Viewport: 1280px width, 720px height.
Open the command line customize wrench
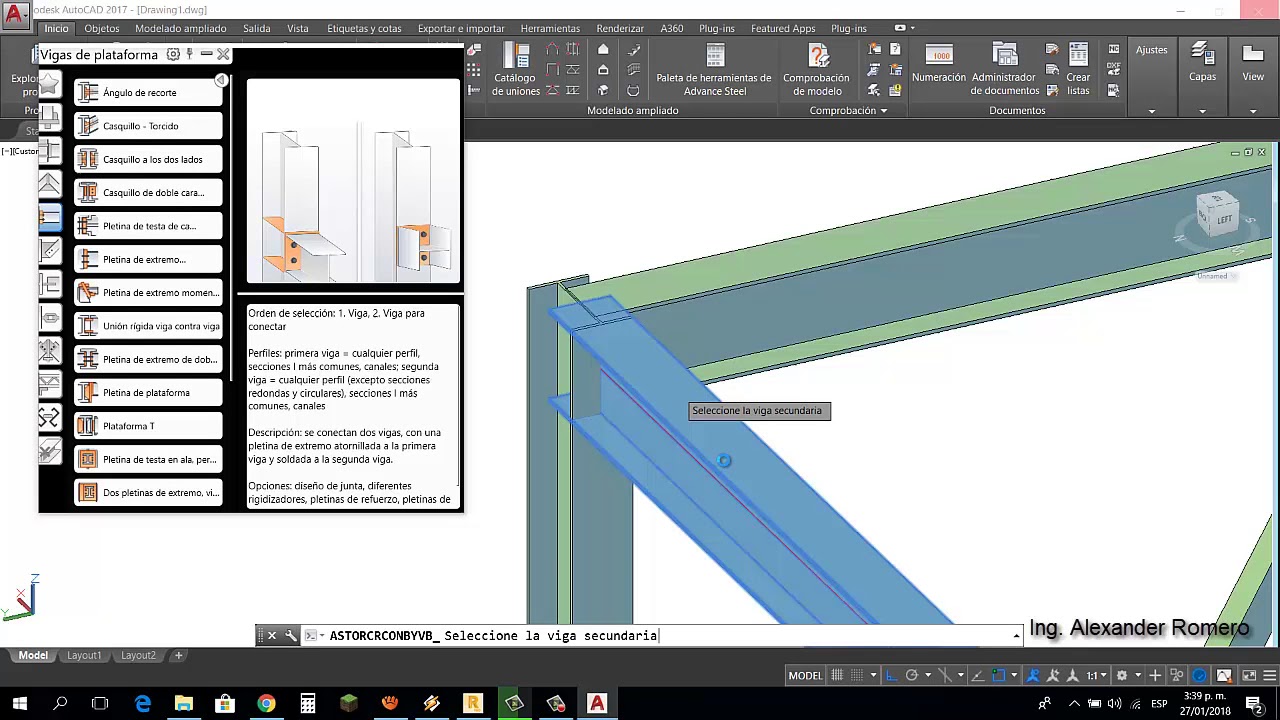[291, 636]
